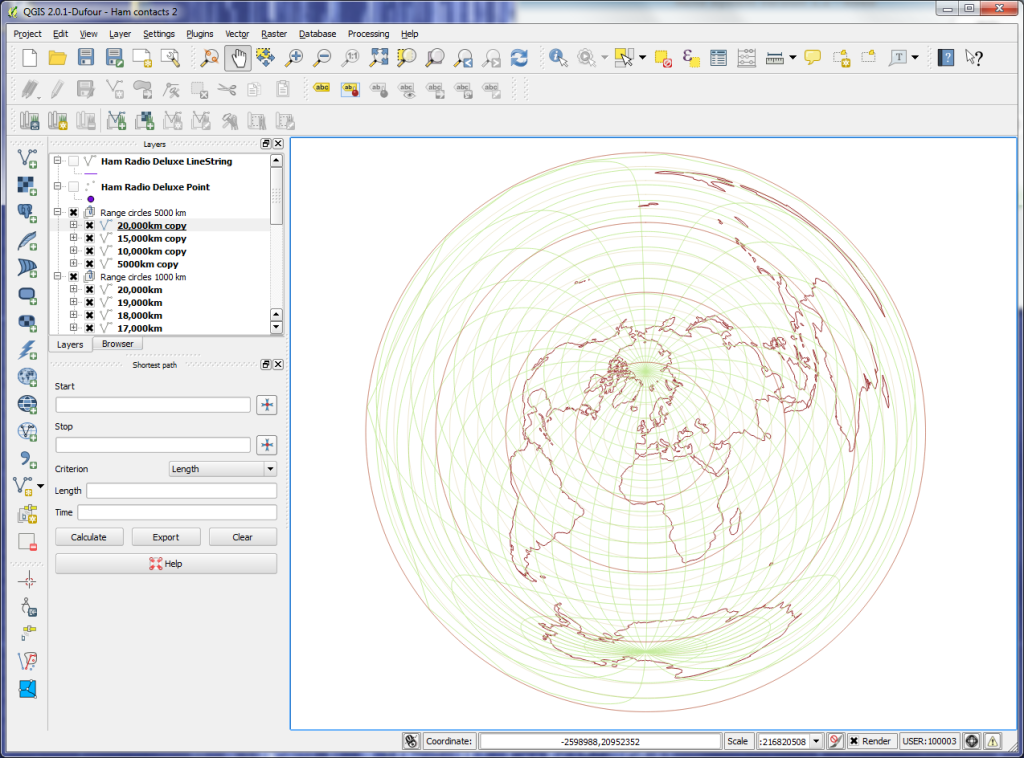The width and height of the screenshot is (1024, 758).
Task: Click the Identify Features tool
Action: [x=558, y=58]
